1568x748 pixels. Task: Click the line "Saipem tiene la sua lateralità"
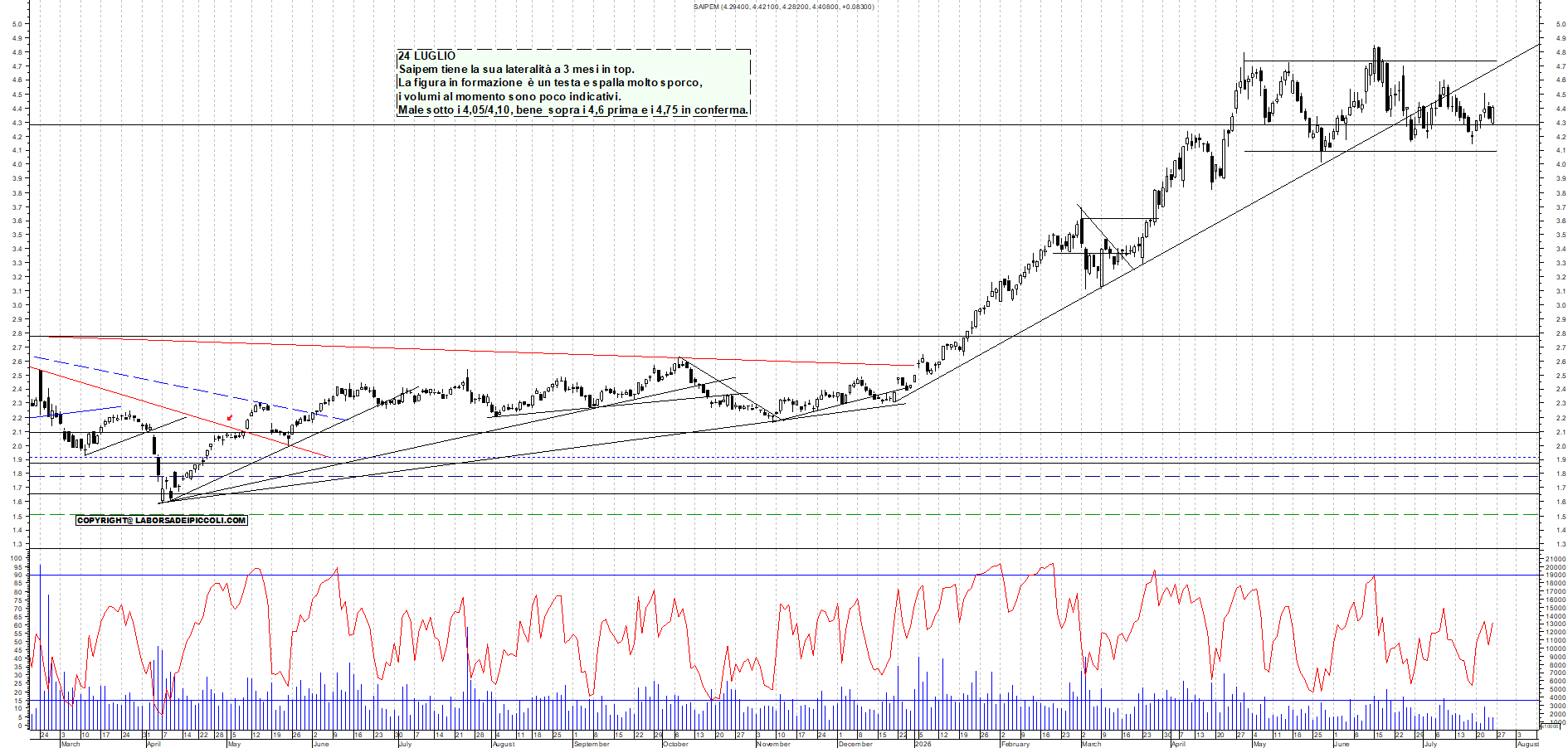pos(516,69)
